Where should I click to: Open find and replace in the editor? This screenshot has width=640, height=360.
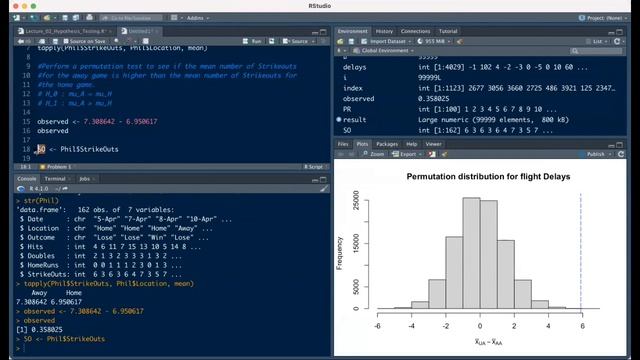[116, 41]
